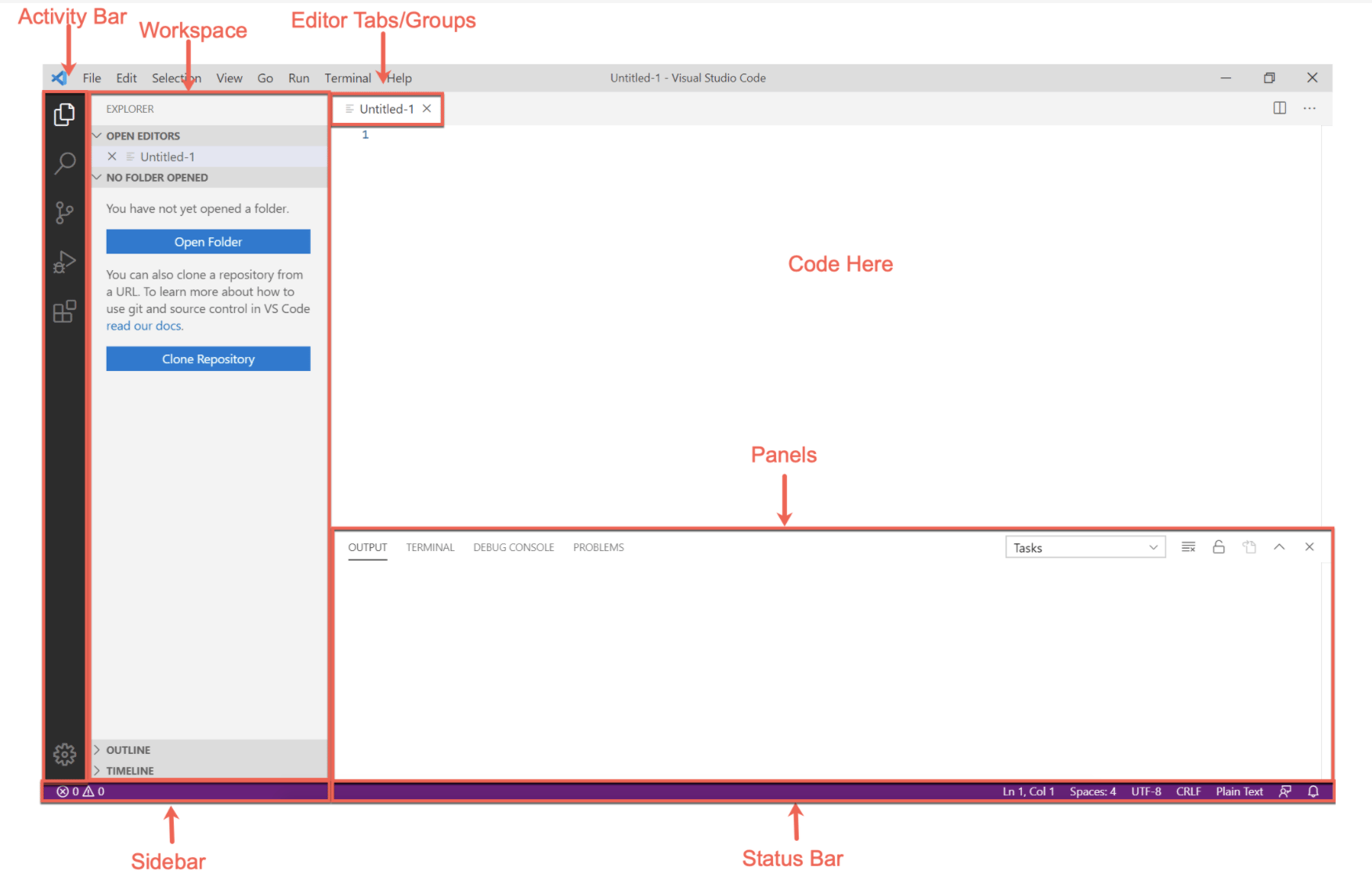Open the Source Control view icon

click(64, 212)
